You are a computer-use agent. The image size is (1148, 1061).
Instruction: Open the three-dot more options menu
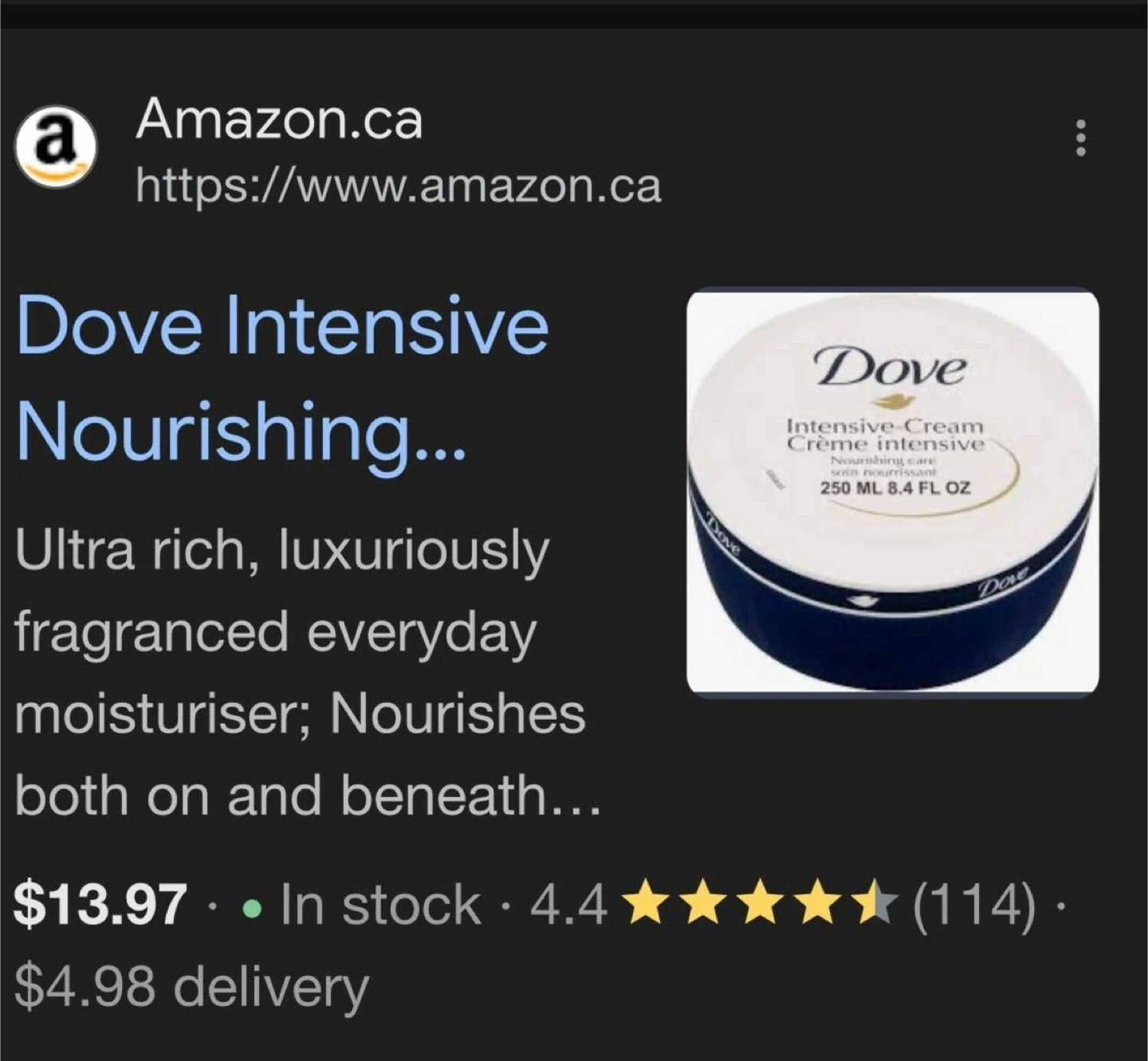coord(1081,138)
